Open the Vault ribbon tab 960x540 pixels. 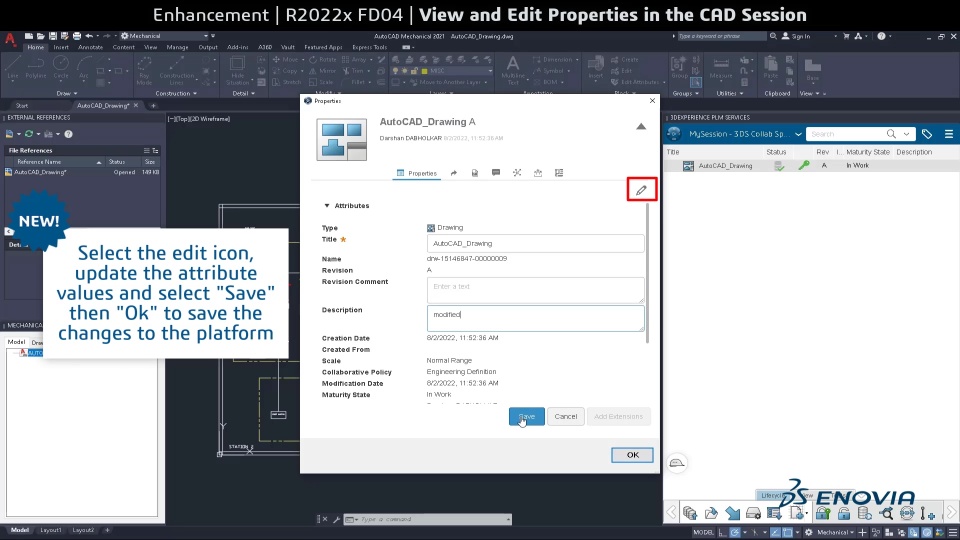coord(288,47)
